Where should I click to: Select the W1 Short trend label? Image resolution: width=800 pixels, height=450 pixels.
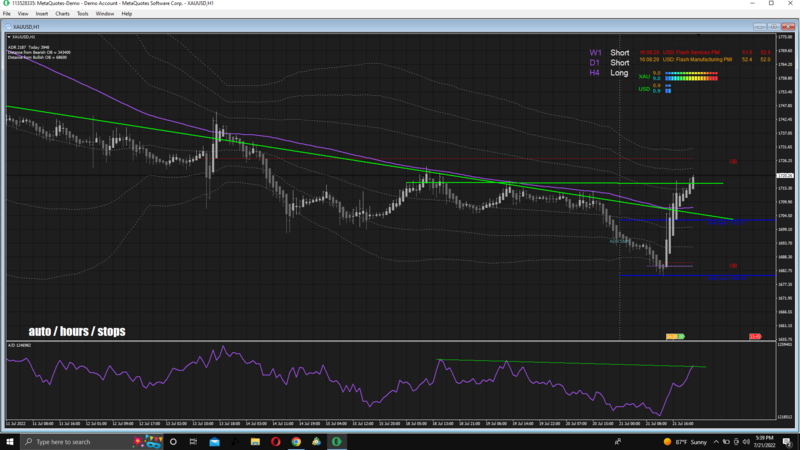(x=609, y=53)
